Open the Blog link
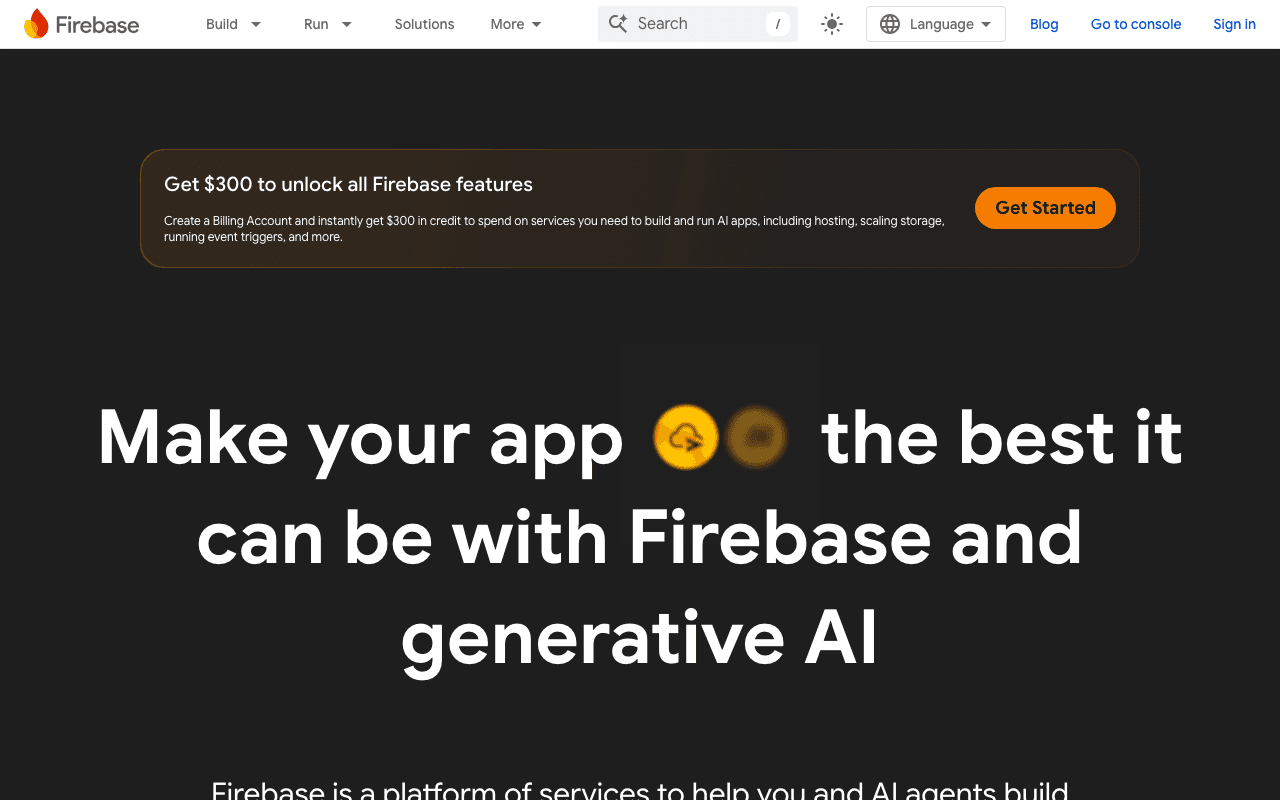The image size is (1280, 800). [1044, 24]
